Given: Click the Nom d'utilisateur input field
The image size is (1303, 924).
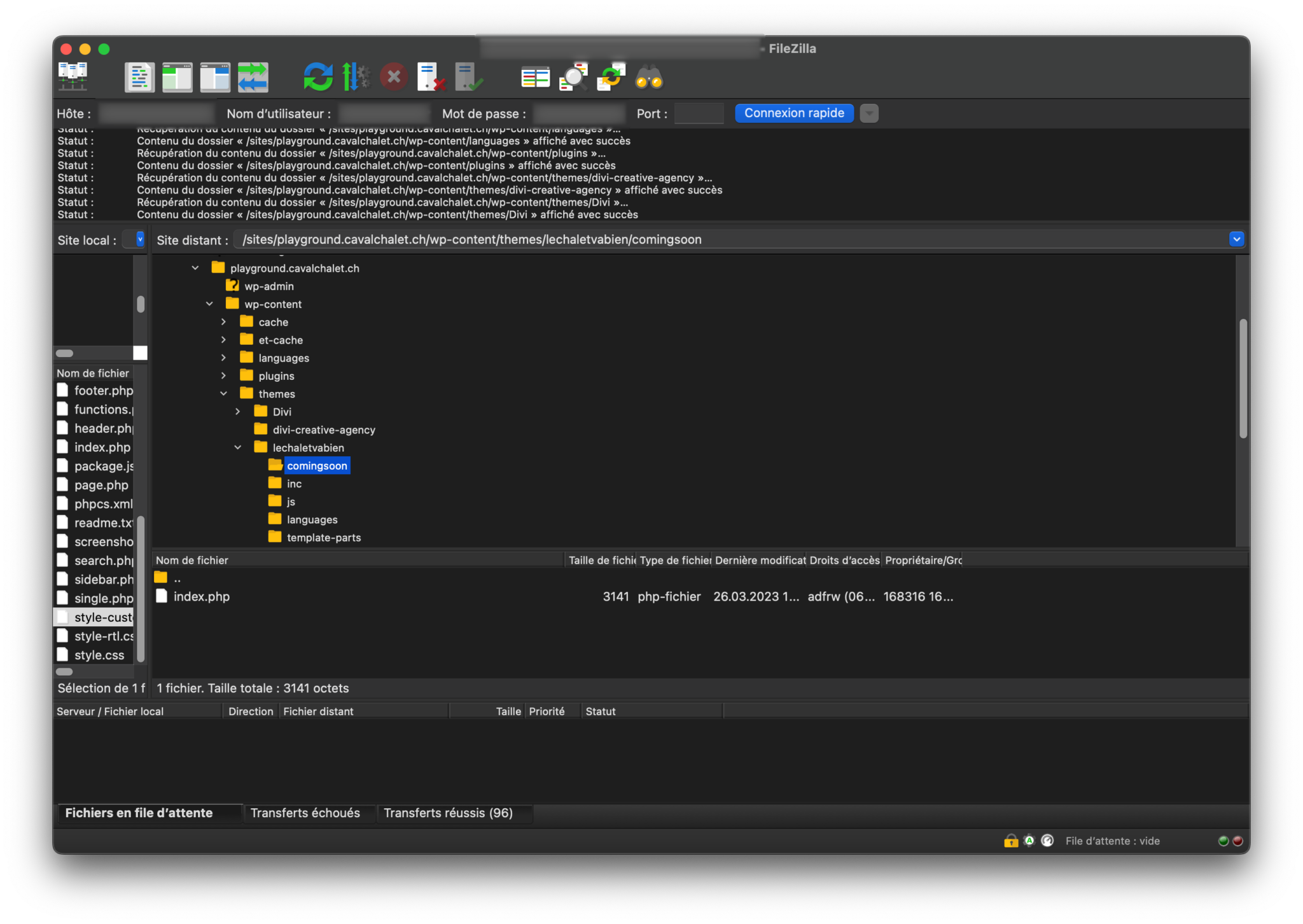Looking at the screenshot, I should (x=384, y=113).
